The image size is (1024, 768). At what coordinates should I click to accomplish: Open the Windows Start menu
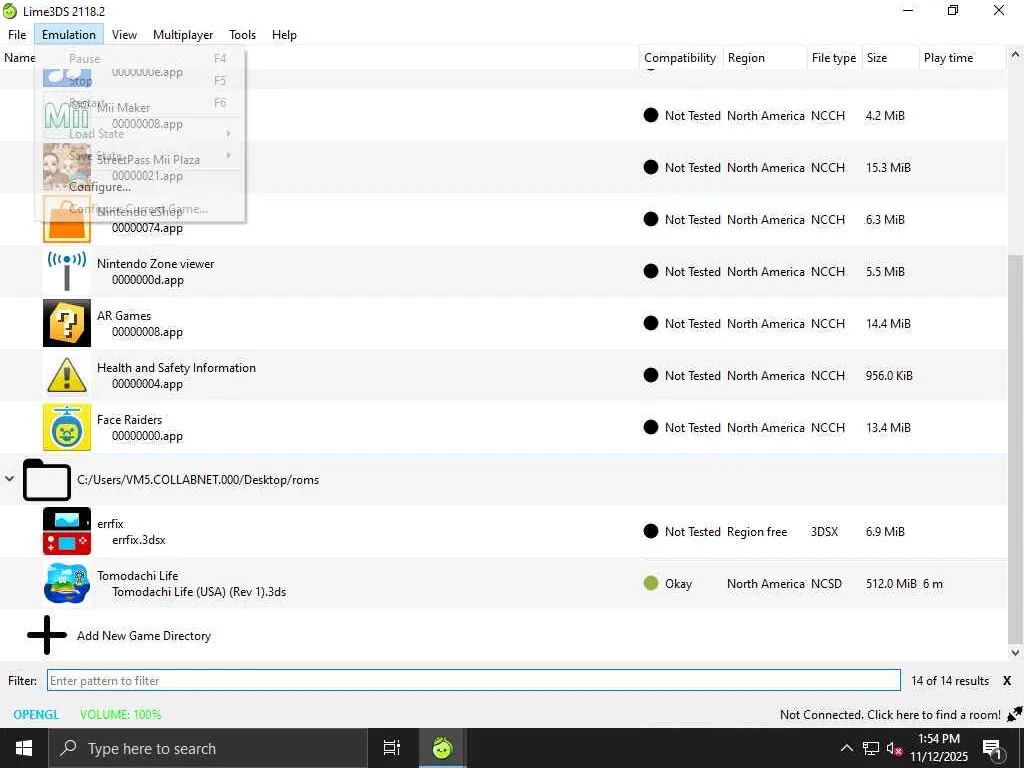coord(24,748)
